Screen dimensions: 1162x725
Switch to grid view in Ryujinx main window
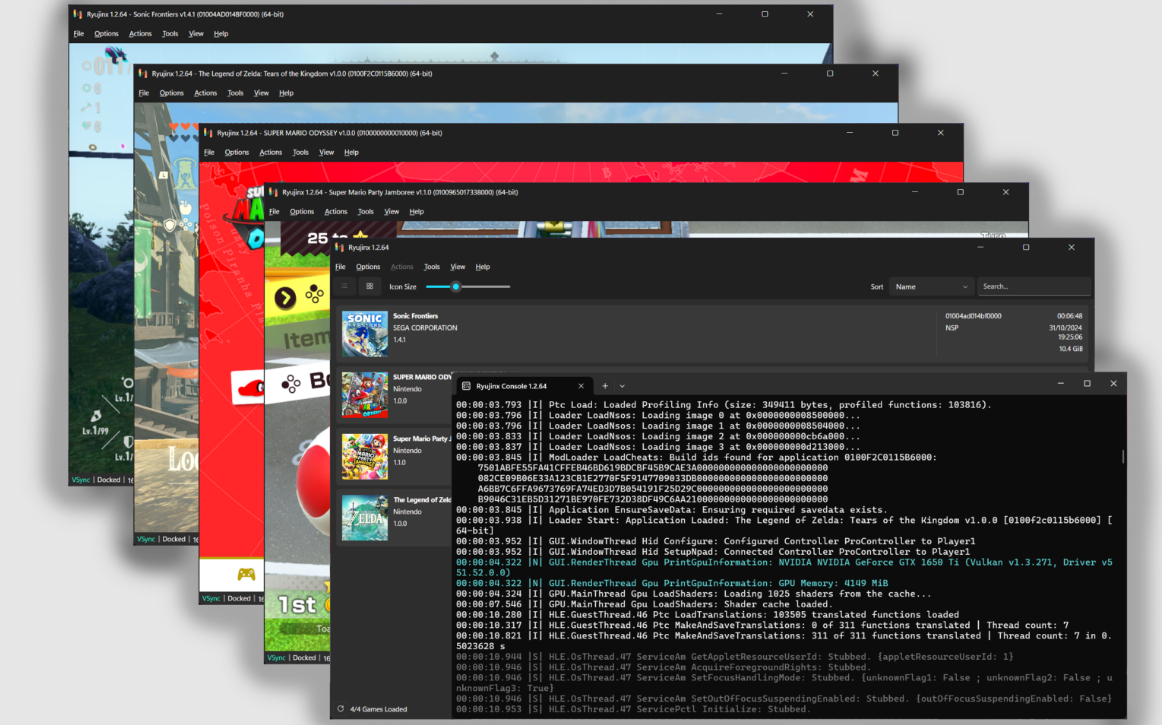coord(370,286)
